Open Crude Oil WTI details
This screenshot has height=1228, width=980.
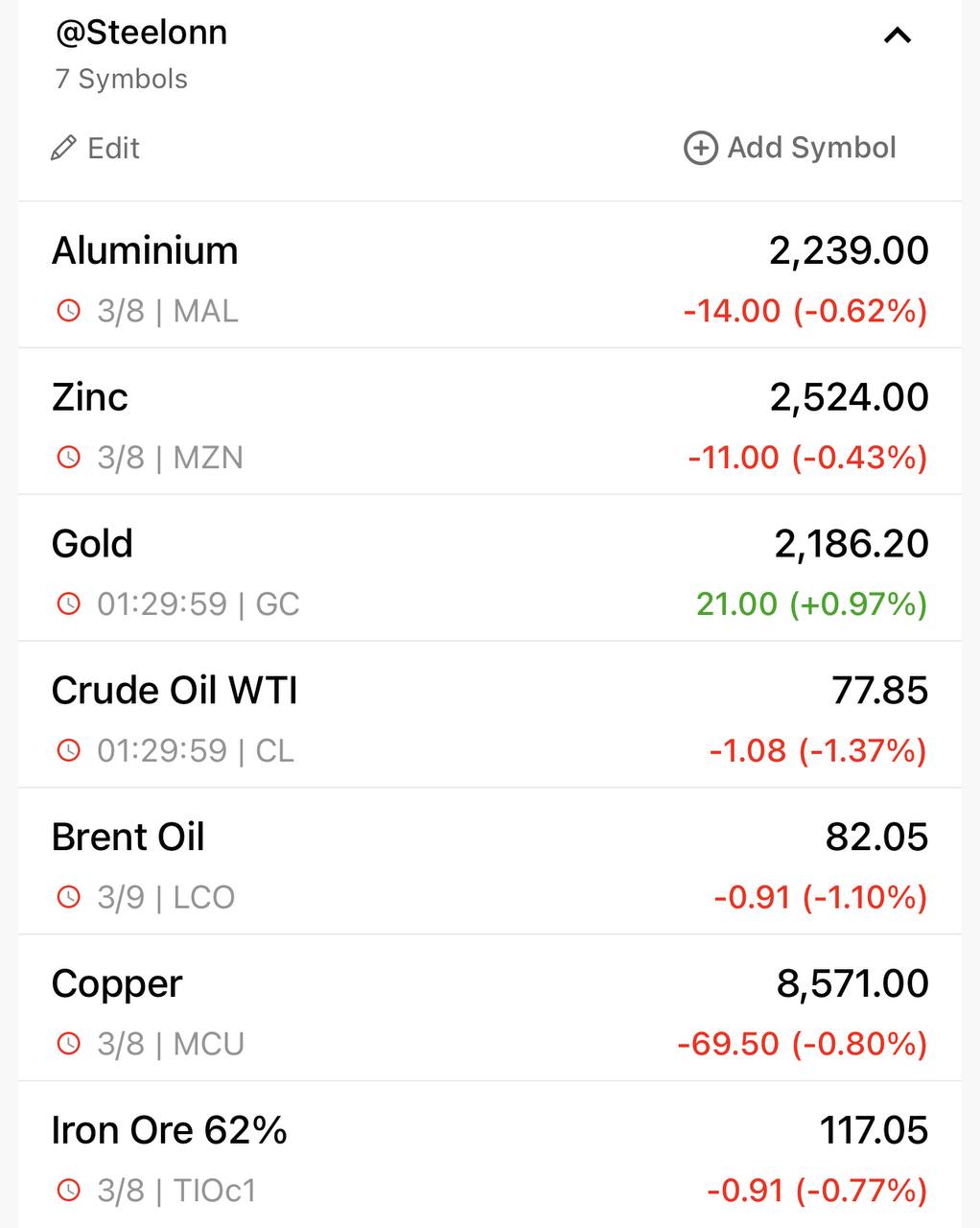coord(489,716)
